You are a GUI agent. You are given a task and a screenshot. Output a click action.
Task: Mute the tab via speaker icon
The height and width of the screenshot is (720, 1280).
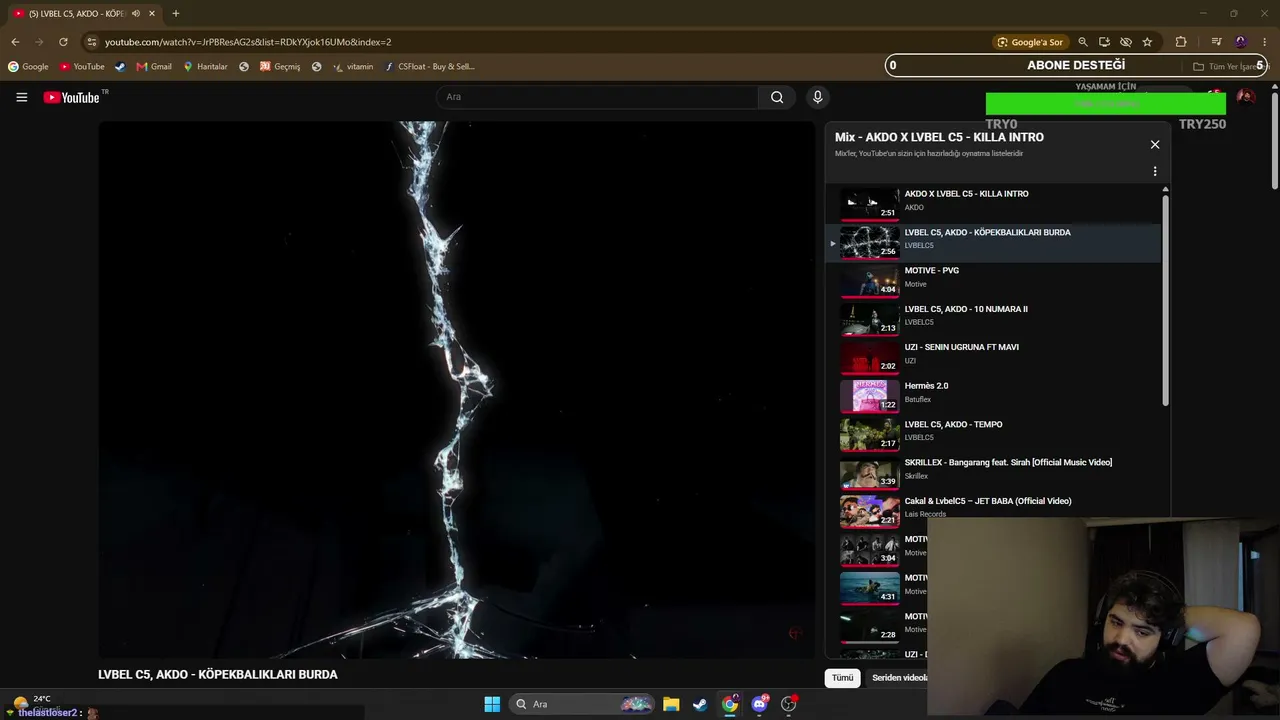pyautogui.click(x=136, y=14)
